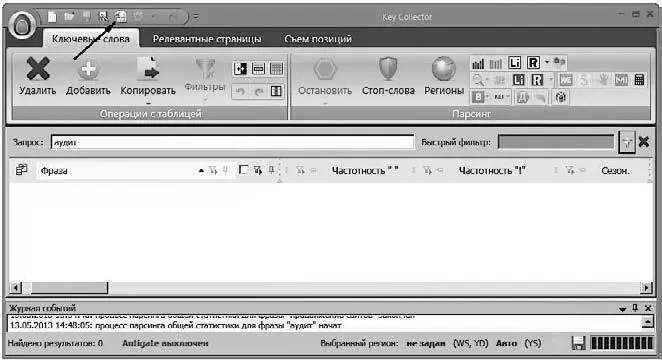Toggle pin of the Журнал событий panel
662x360 pixels.
pos(635,308)
